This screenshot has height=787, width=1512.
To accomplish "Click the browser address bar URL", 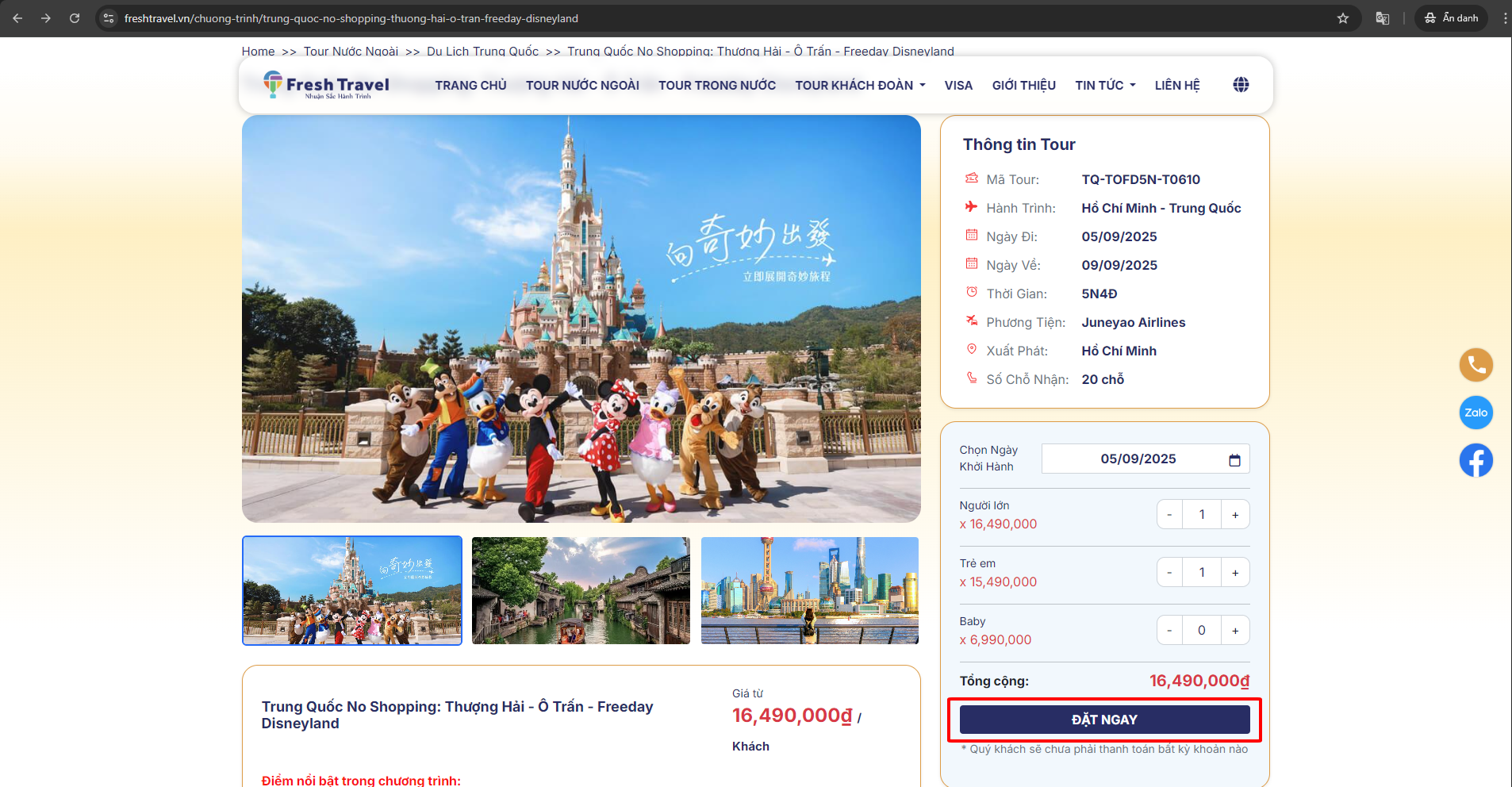I will point(351,18).
